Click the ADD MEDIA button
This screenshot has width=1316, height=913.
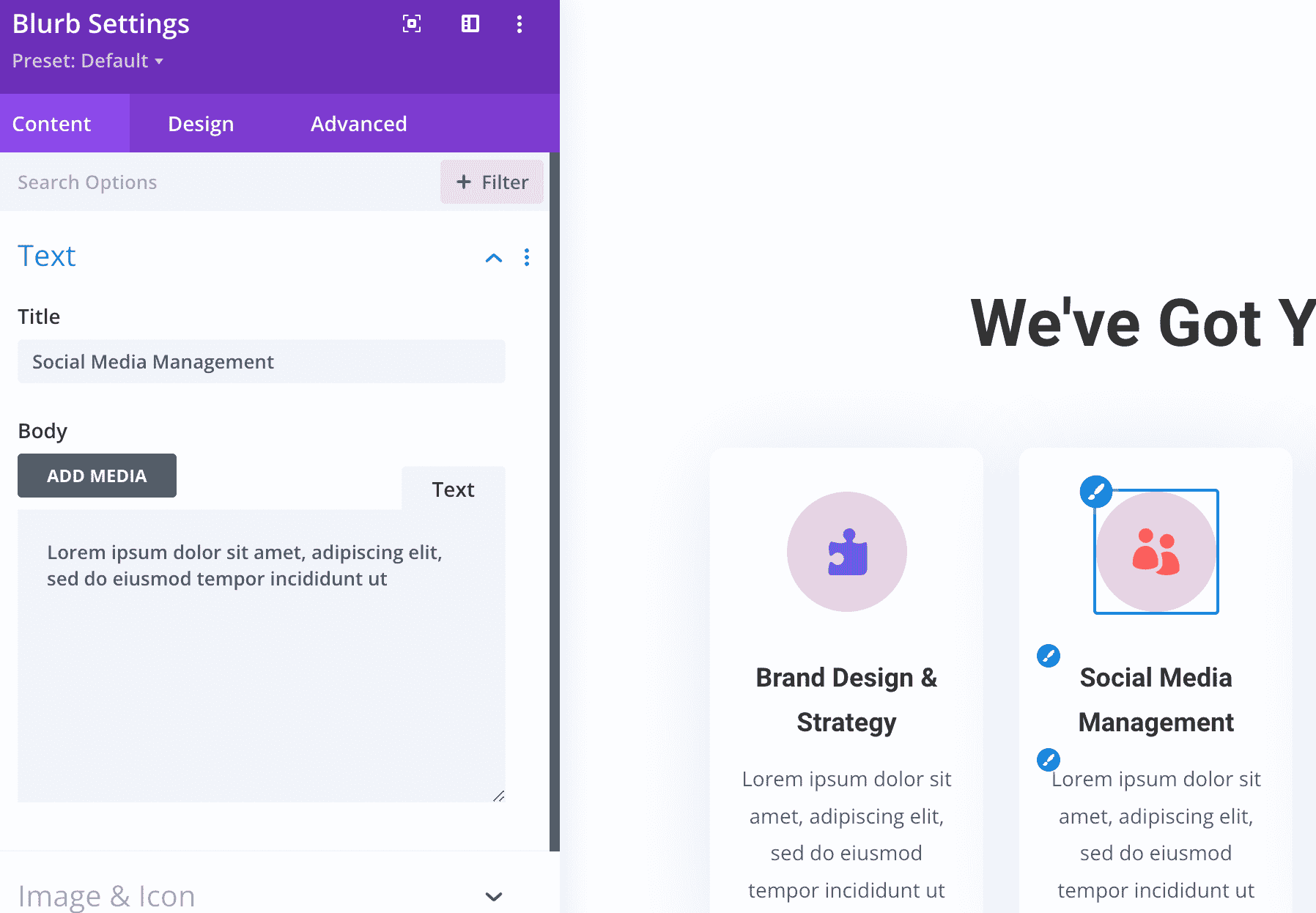tap(97, 476)
